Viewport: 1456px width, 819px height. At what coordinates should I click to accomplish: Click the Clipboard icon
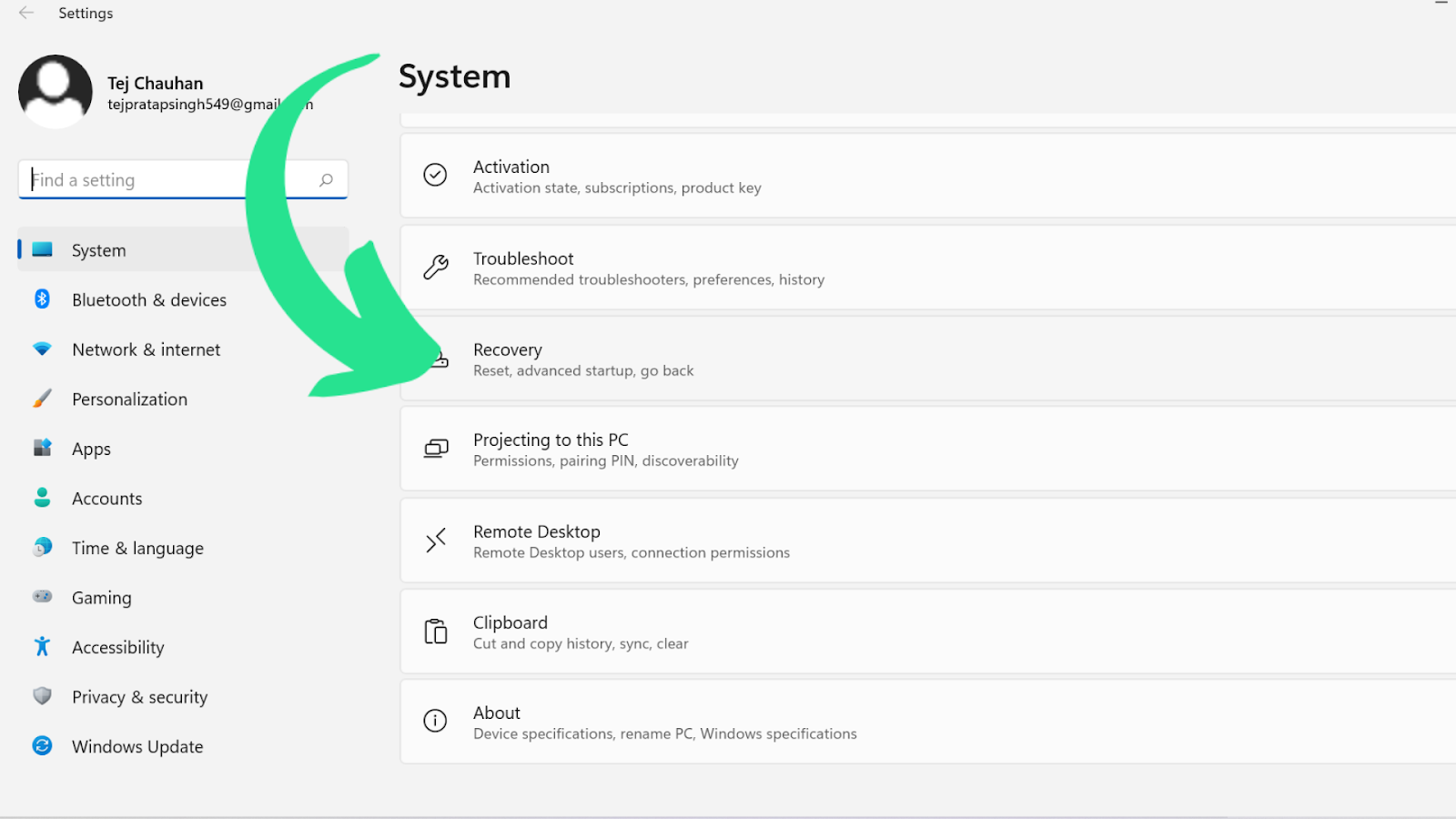coord(436,631)
